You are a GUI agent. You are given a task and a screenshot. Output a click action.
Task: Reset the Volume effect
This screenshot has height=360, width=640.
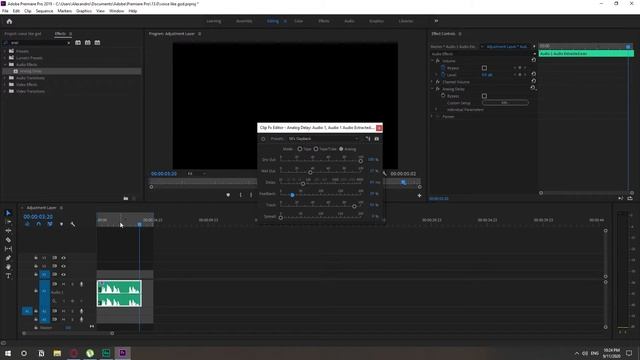coord(533,60)
